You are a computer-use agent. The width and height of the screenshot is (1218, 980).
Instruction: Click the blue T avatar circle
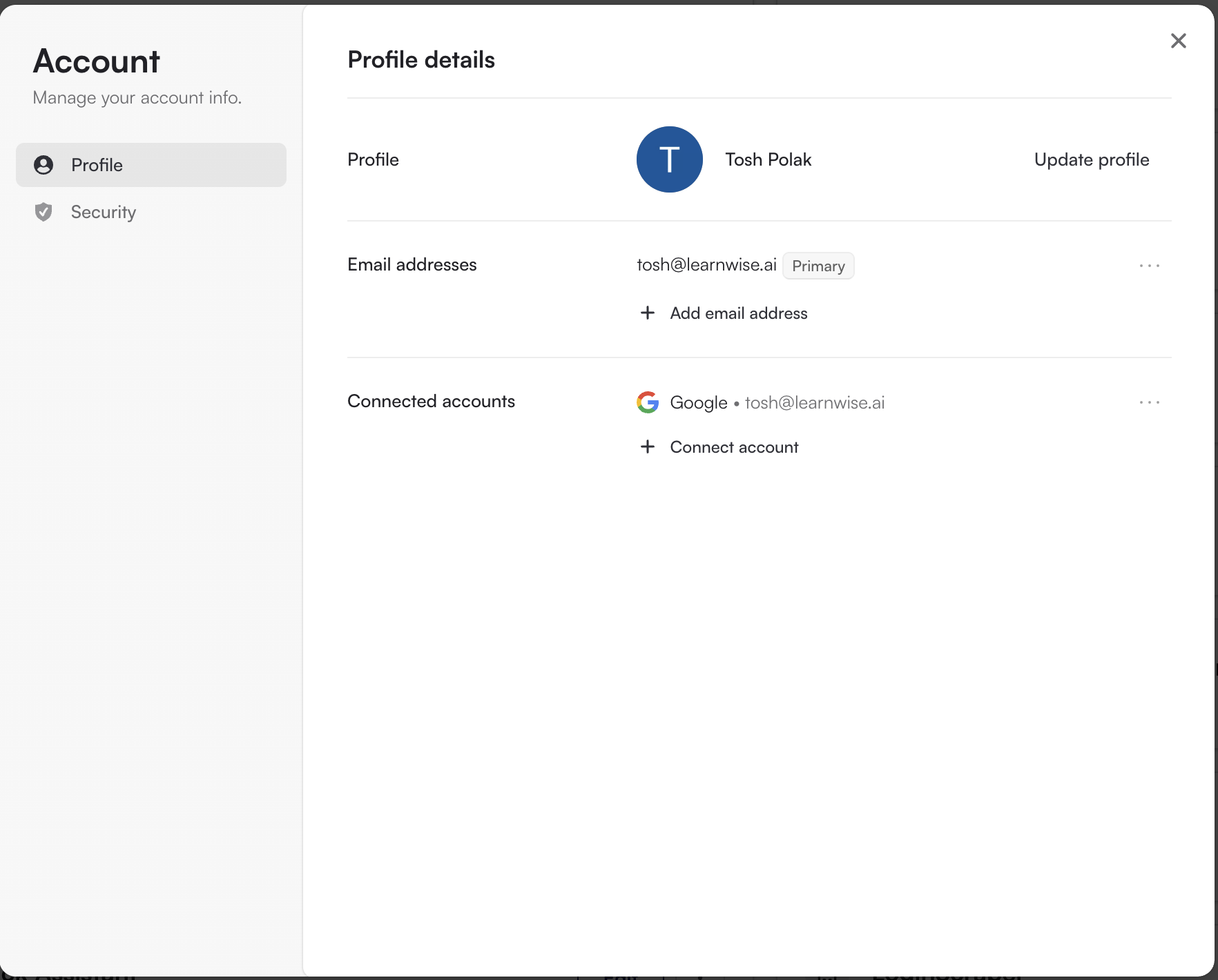[x=669, y=159]
